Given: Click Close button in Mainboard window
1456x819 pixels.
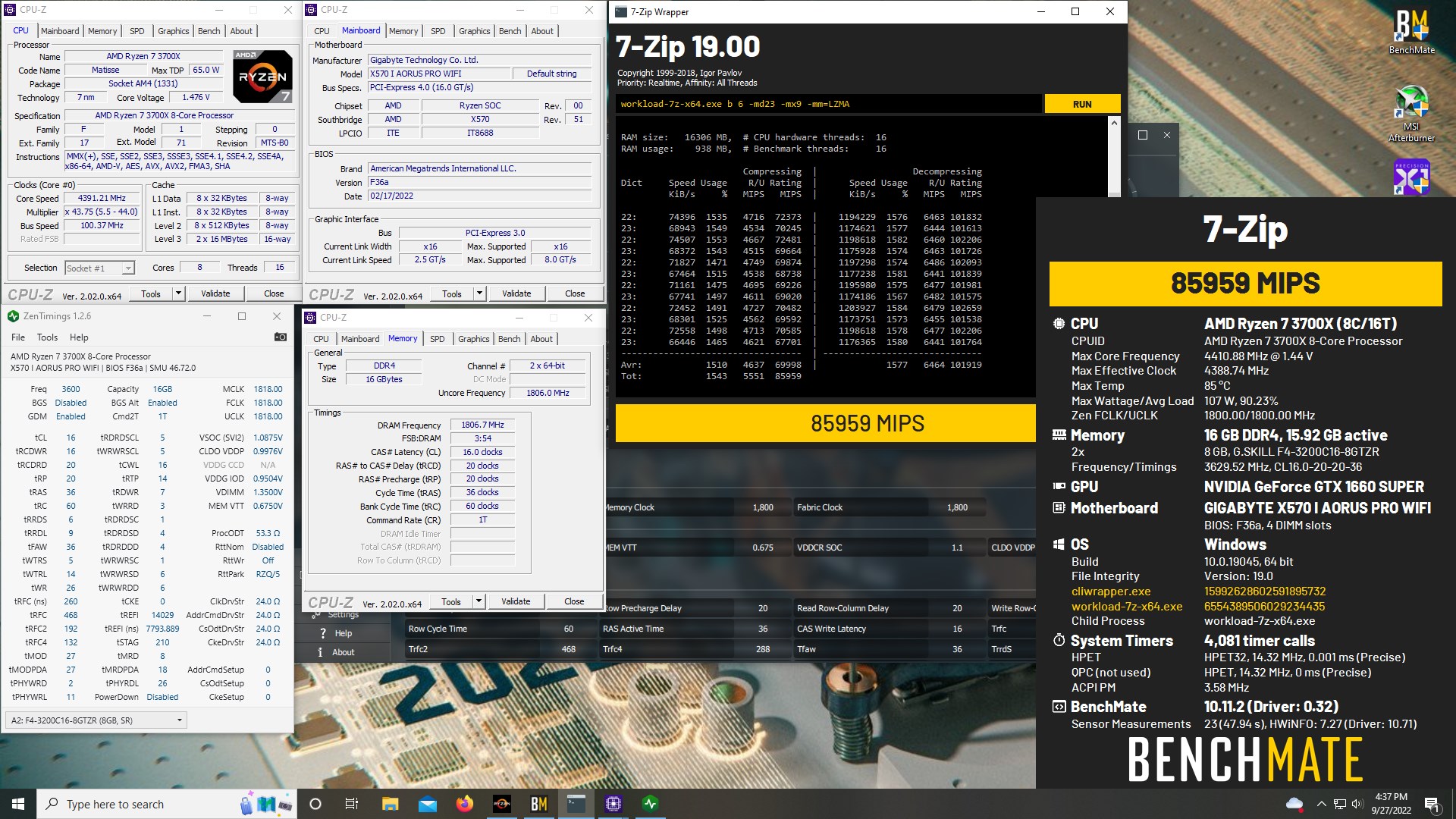Looking at the screenshot, I should (x=575, y=293).
